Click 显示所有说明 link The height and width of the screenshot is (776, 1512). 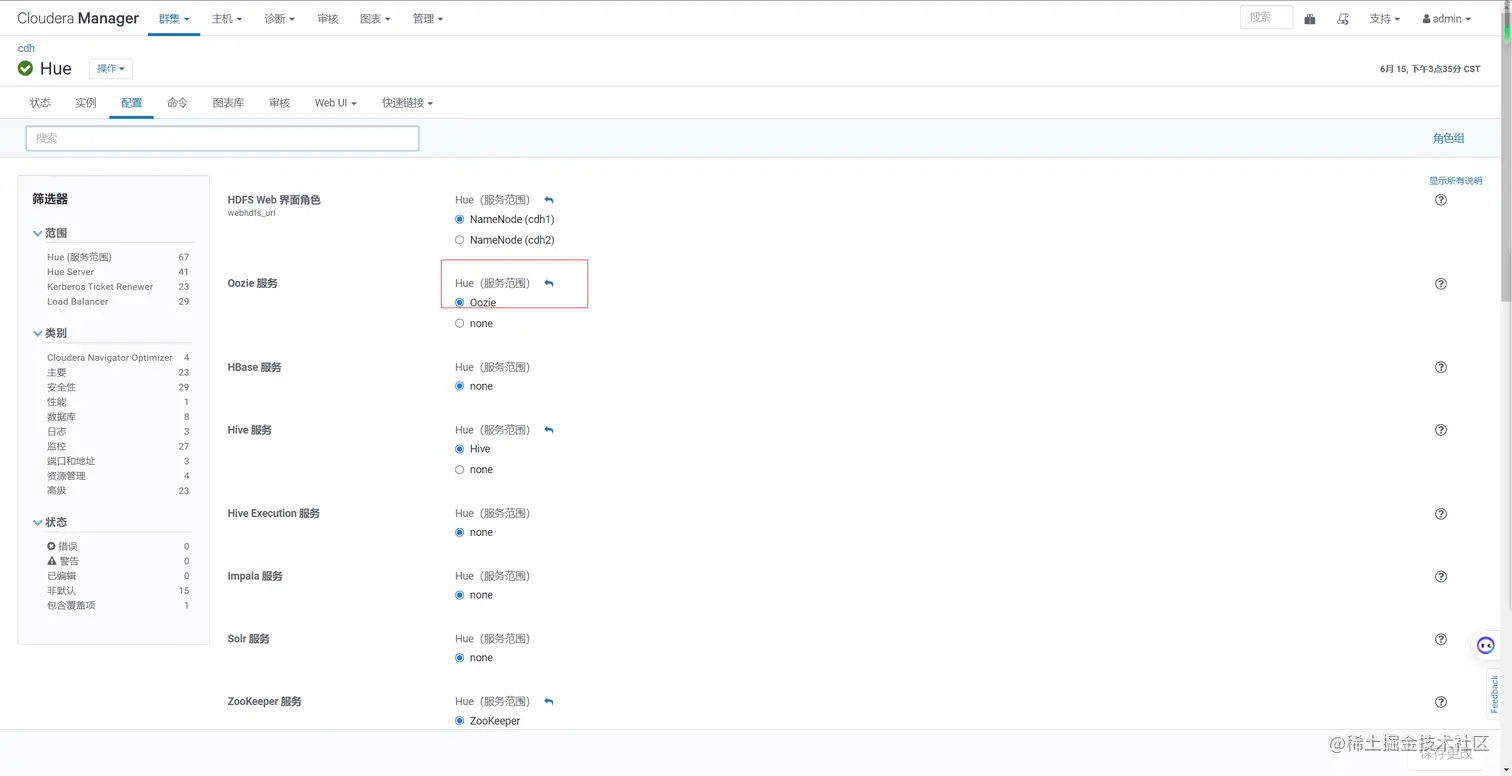pos(1455,181)
